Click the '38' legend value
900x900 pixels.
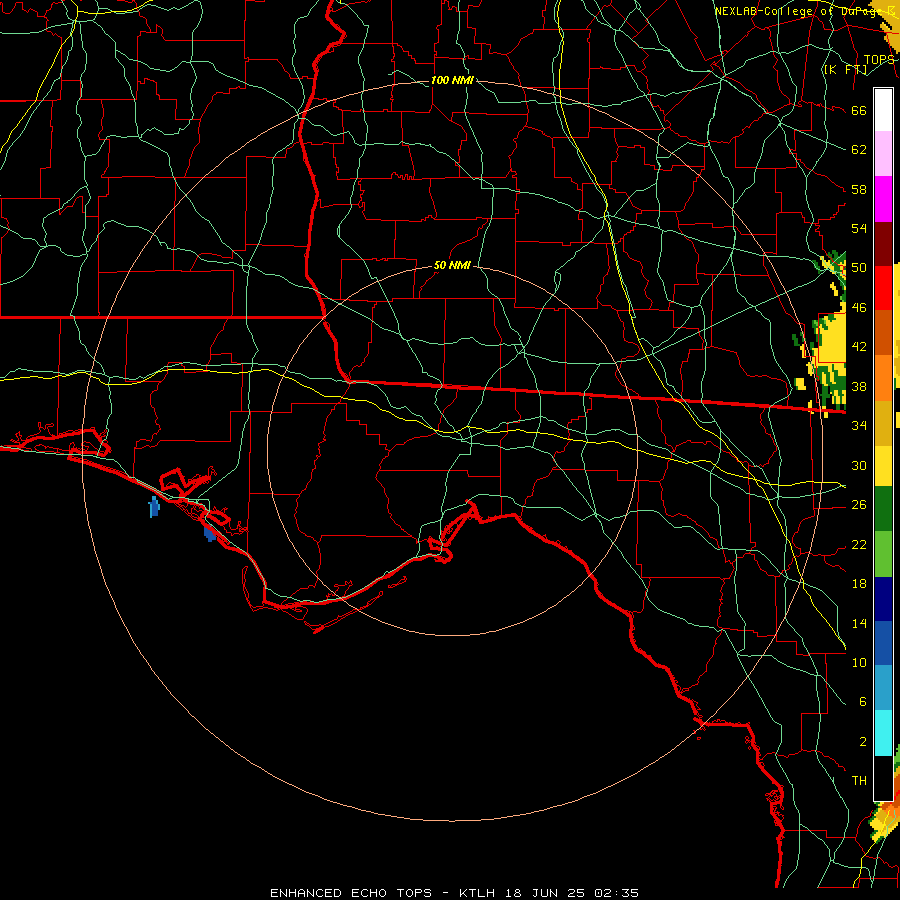[859, 386]
